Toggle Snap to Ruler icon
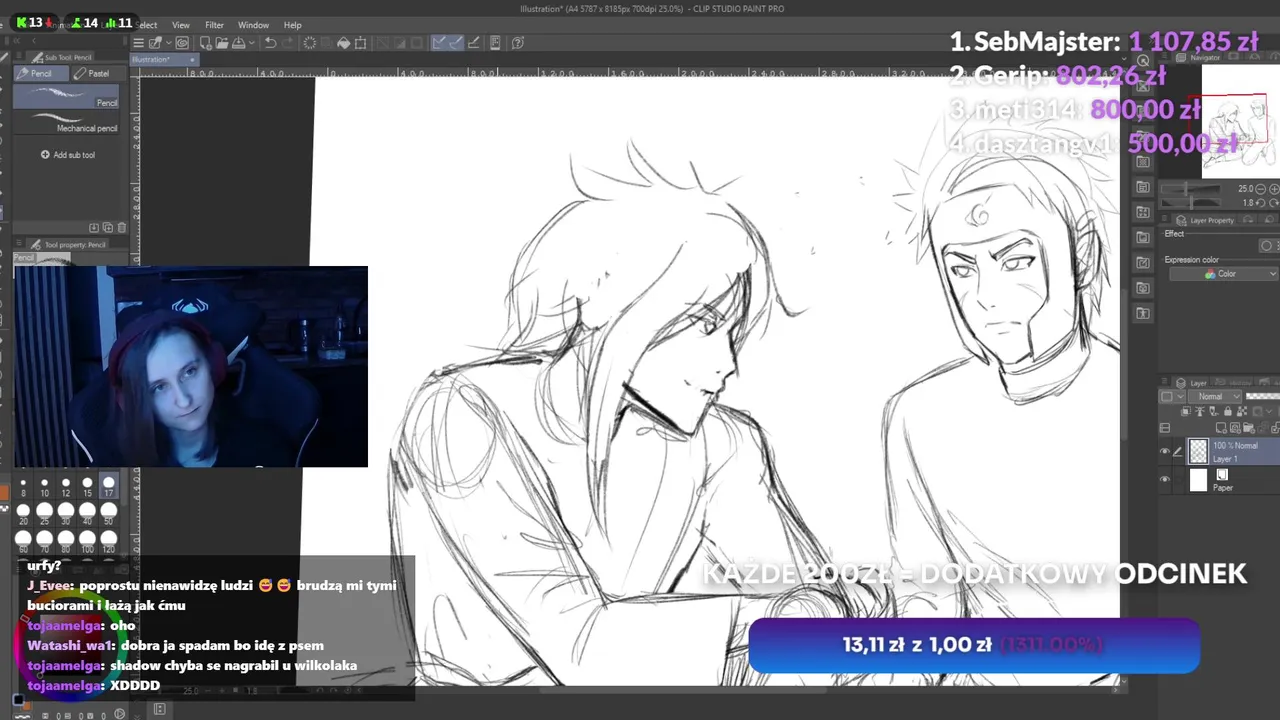 point(439,43)
